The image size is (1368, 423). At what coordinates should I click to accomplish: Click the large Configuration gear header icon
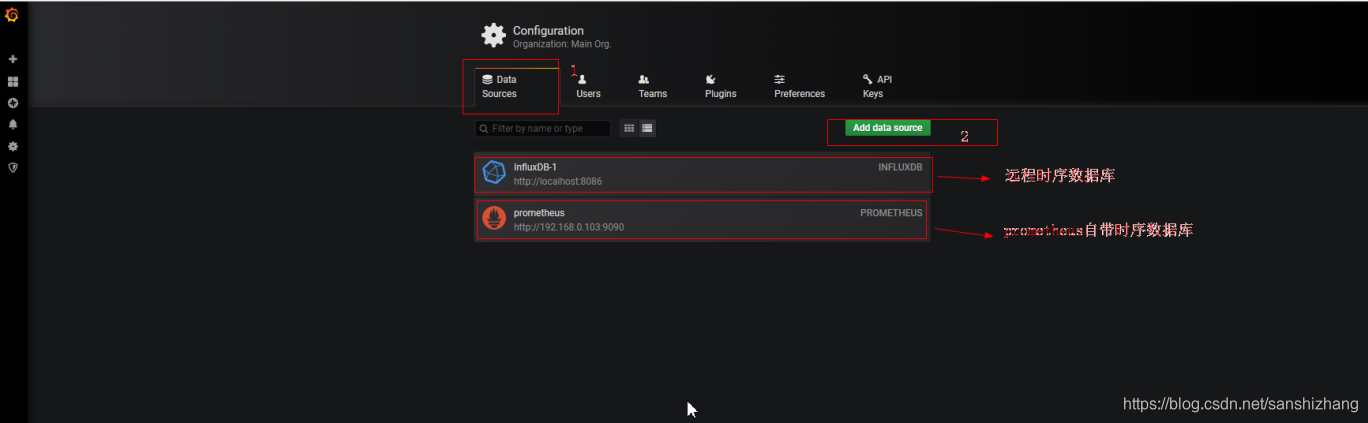tap(494, 36)
